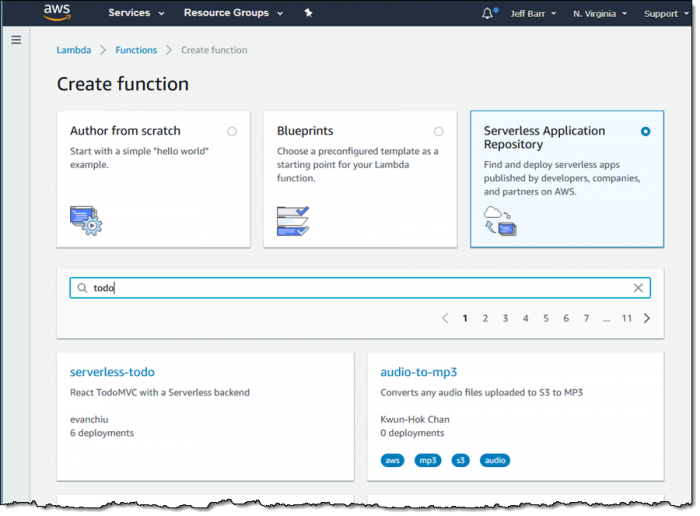Viewport: 700px width, 516px height.
Task: Select Serverless Application Repository radio button
Action: [x=646, y=131]
